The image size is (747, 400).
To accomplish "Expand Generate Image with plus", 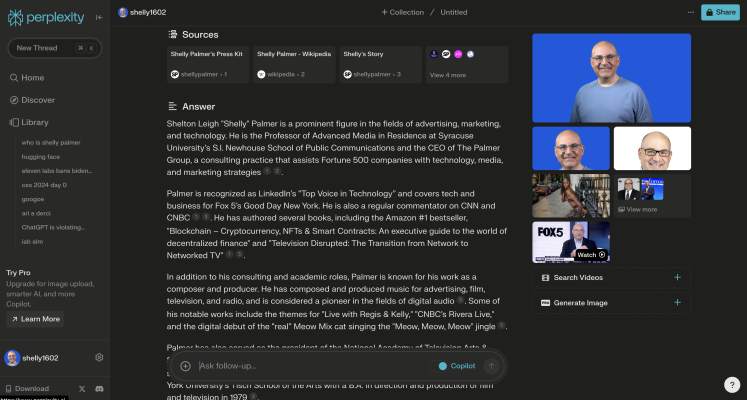I will [x=677, y=302].
